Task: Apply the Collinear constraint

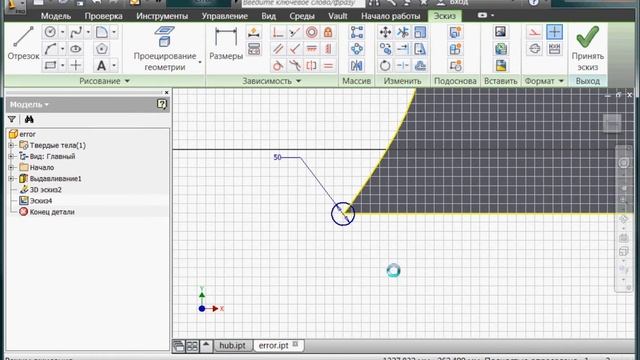Action: [295, 32]
